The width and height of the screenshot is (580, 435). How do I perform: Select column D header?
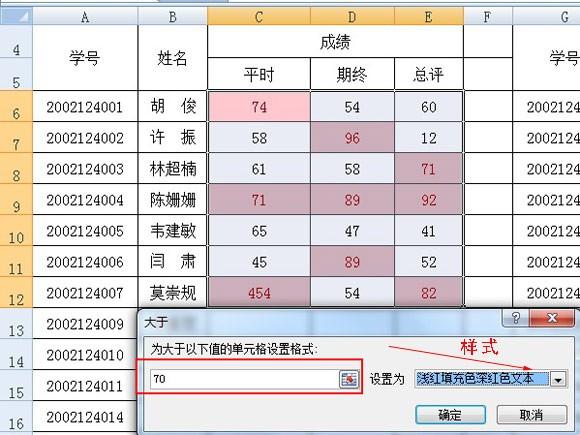click(353, 17)
